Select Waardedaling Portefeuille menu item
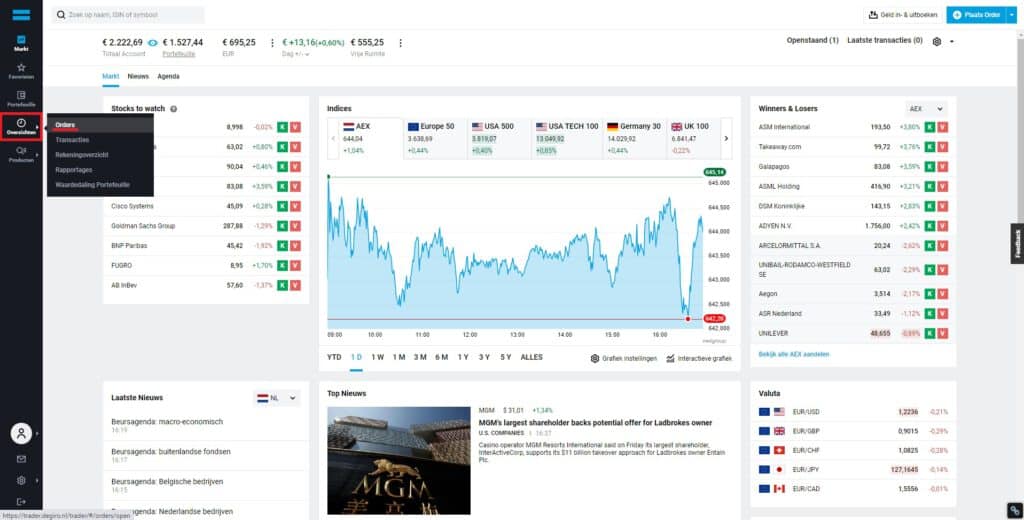Viewport: 1024px width, 520px height. pyautogui.click(x=93, y=185)
